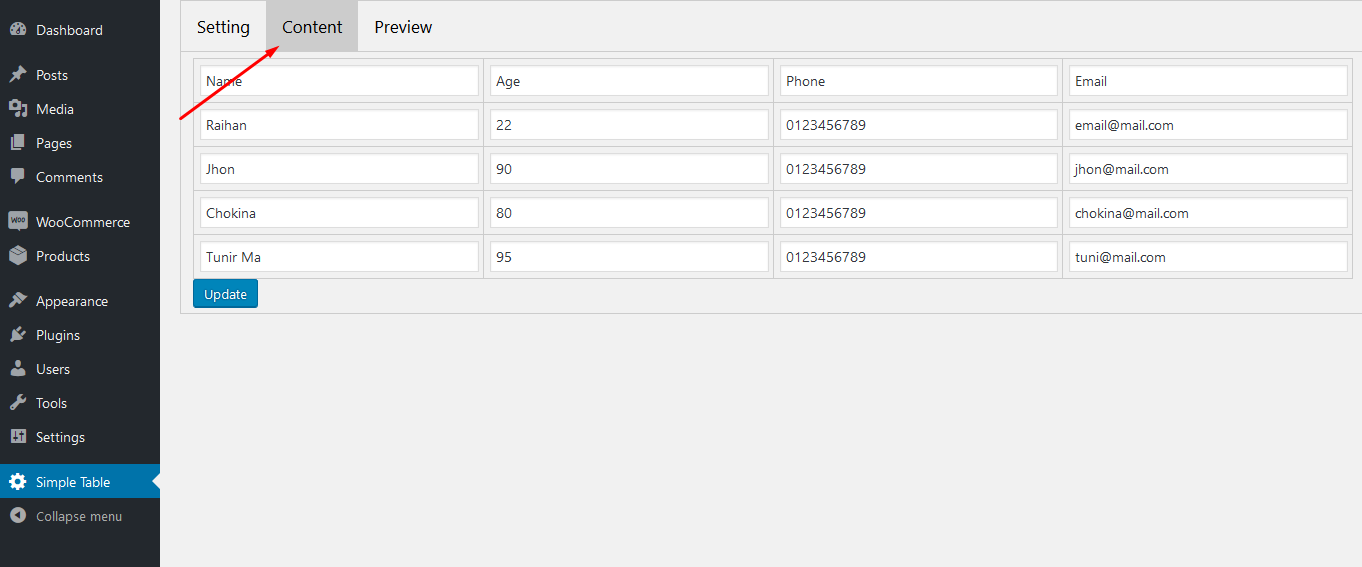The height and width of the screenshot is (567, 1362).
Task: Click the Settings sliders icon
Action: pyautogui.click(x=18, y=437)
